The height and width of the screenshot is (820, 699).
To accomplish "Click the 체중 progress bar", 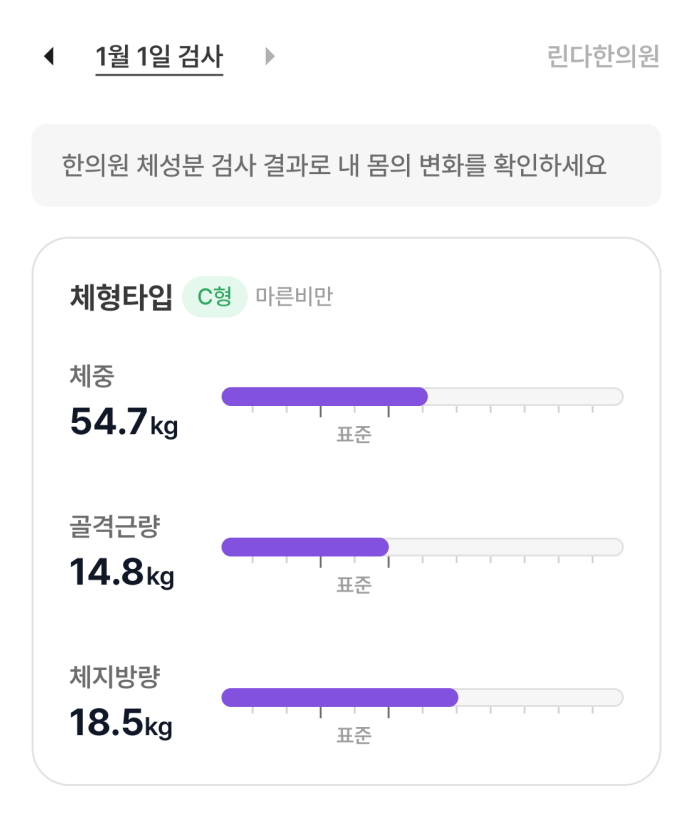I will pos(422,396).
